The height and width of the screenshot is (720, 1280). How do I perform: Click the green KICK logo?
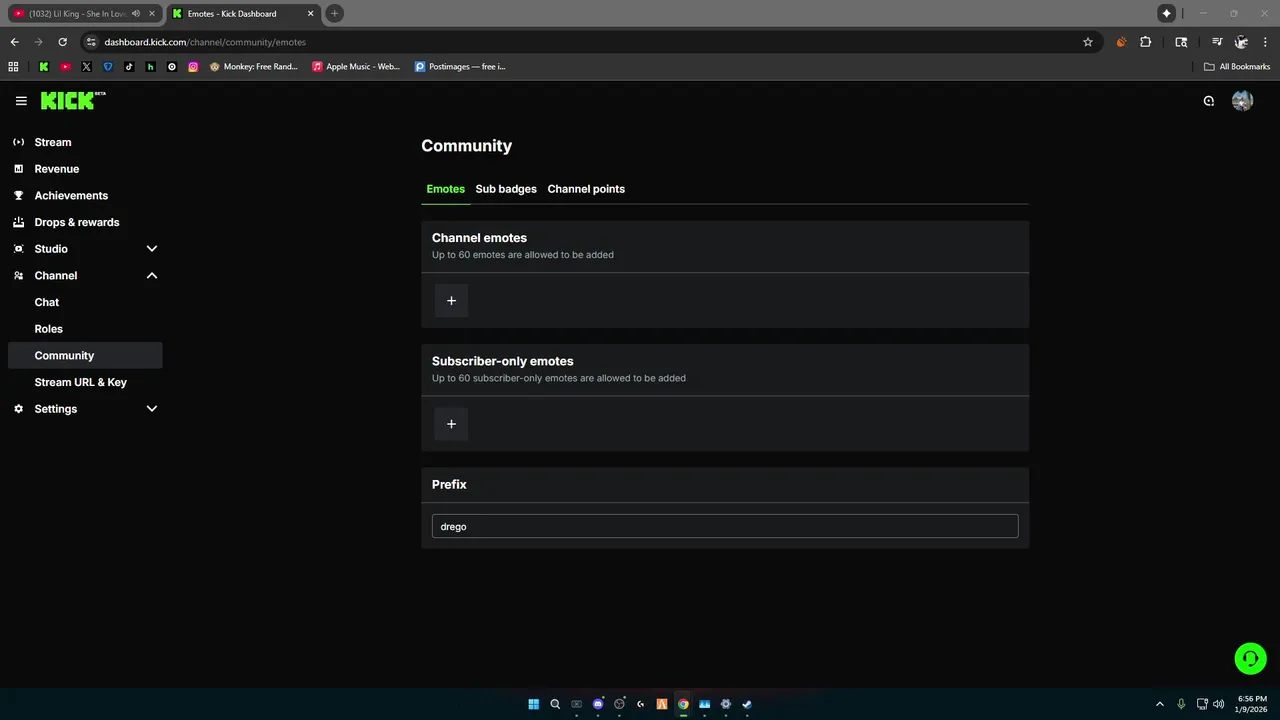72,100
